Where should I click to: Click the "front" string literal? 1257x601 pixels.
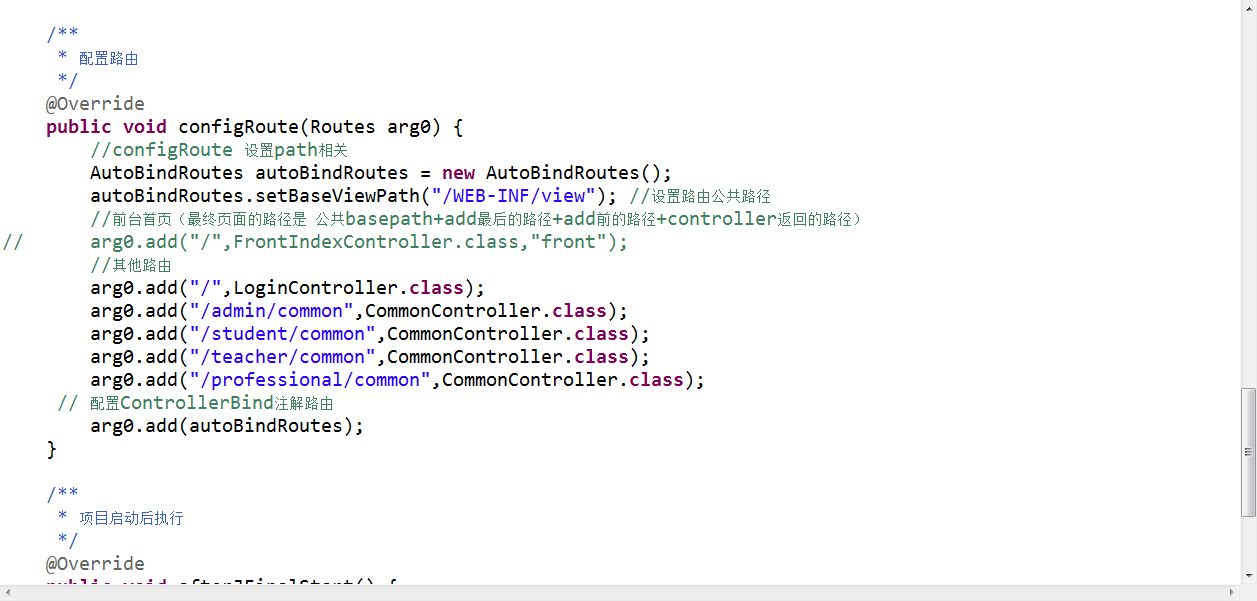568,242
